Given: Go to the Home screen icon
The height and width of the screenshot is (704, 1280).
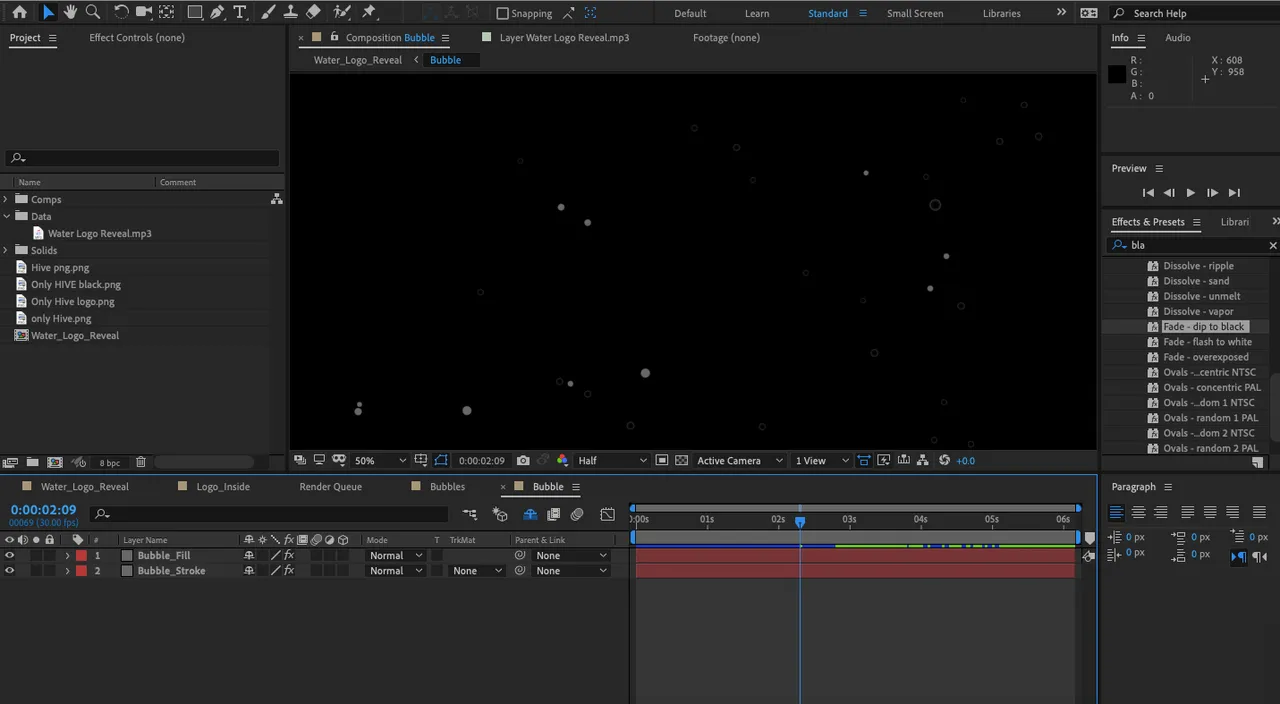Looking at the screenshot, I should coord(19,12).
